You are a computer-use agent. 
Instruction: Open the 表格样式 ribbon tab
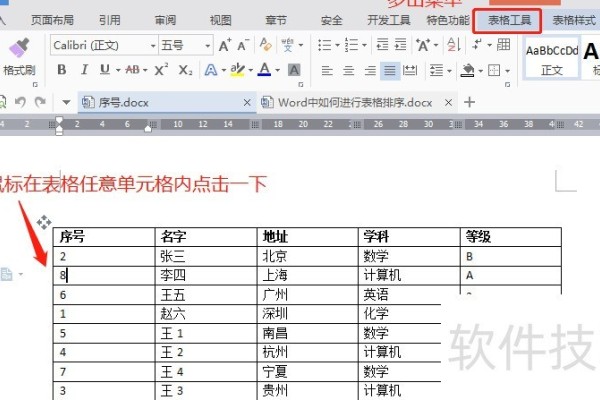(574, 20)
